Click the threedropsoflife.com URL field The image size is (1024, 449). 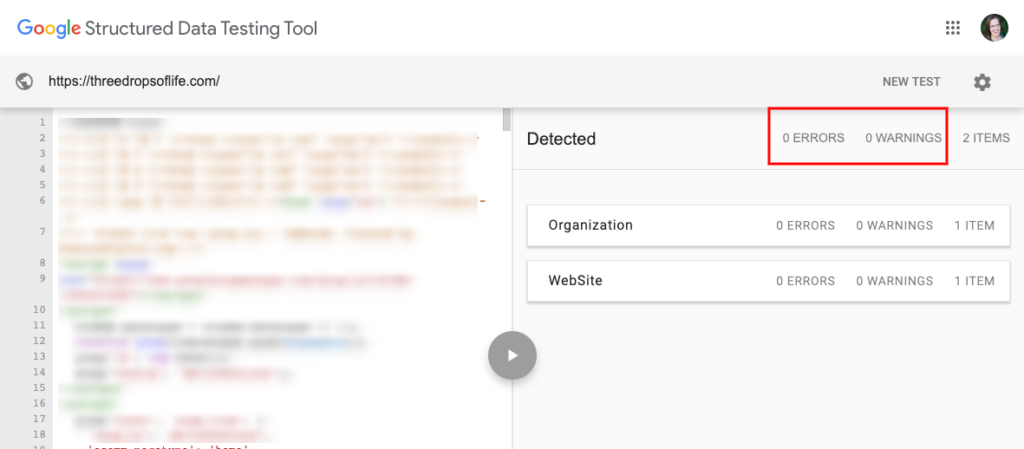click(134, 82)
